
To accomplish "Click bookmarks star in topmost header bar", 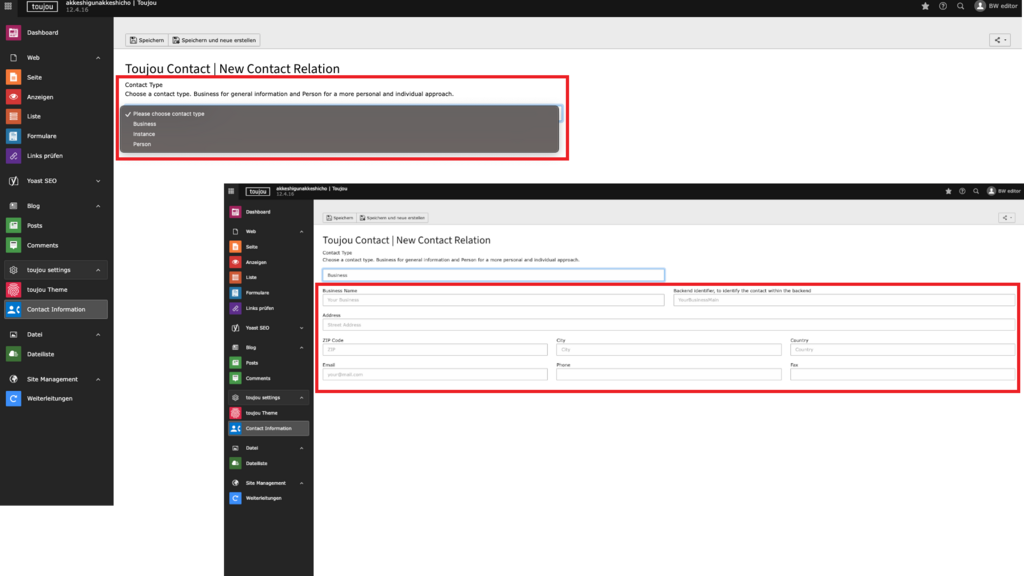I will (x=924, y=6).
